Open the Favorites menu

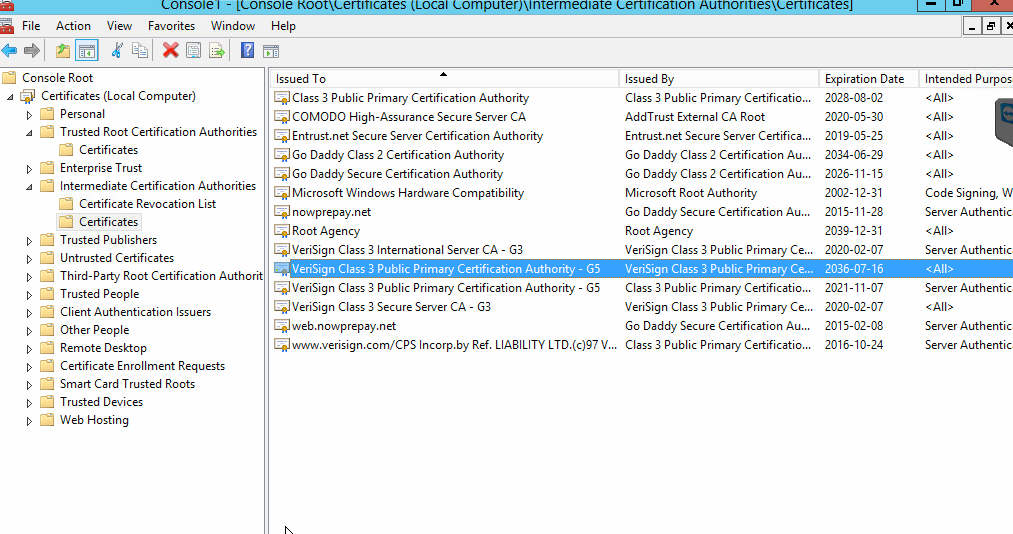click(171, 26)
